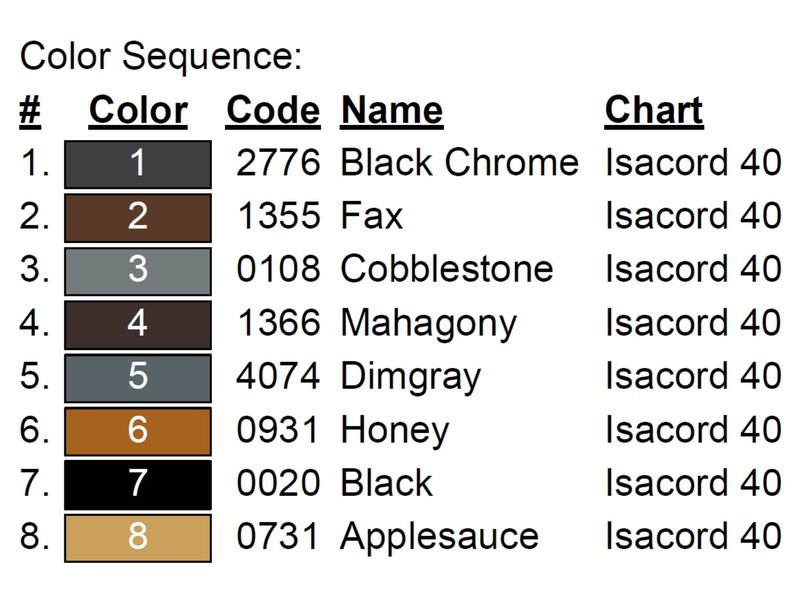The width and height of the screenshot is (800, 600).
Task: Click thread code 4074 for Dimgray
Action: point(279,376)
